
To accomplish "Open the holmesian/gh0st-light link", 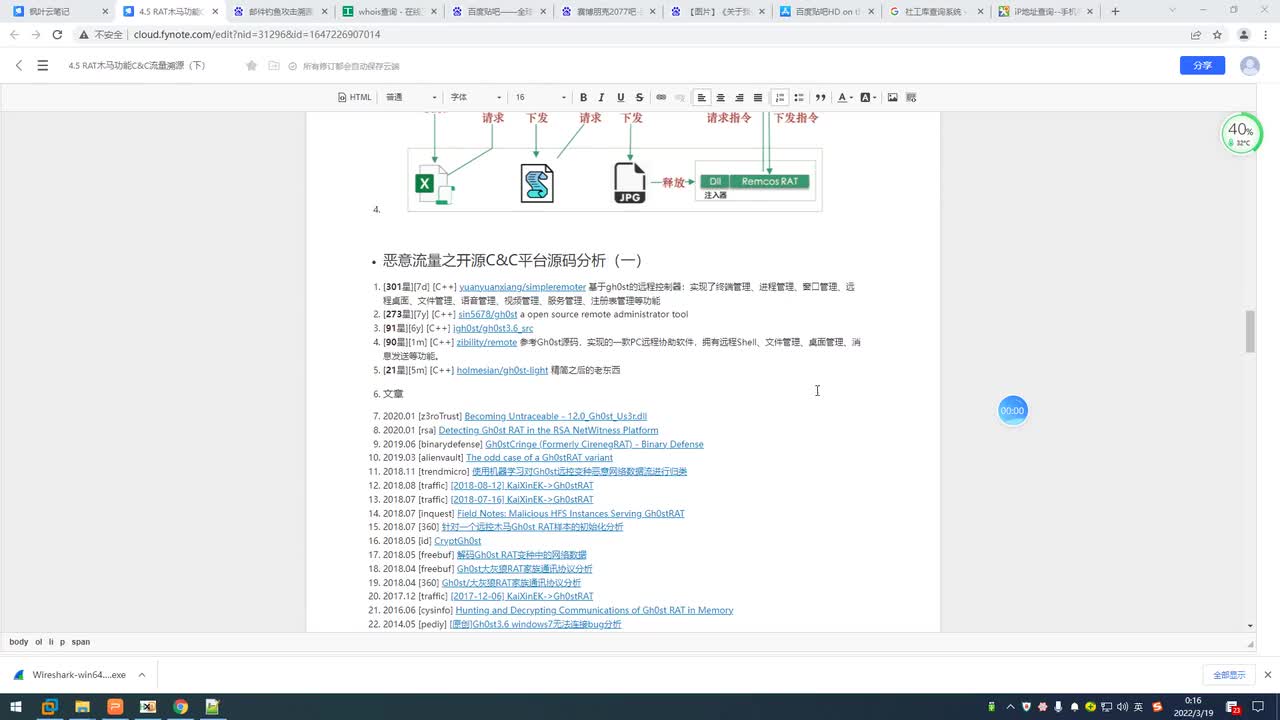I will click(x=502, y=370).
